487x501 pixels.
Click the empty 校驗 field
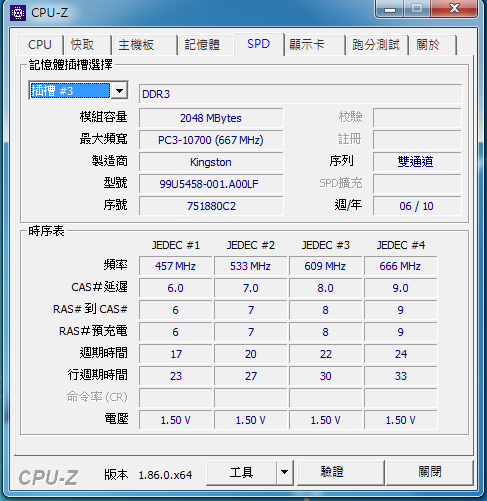point(417,117)
